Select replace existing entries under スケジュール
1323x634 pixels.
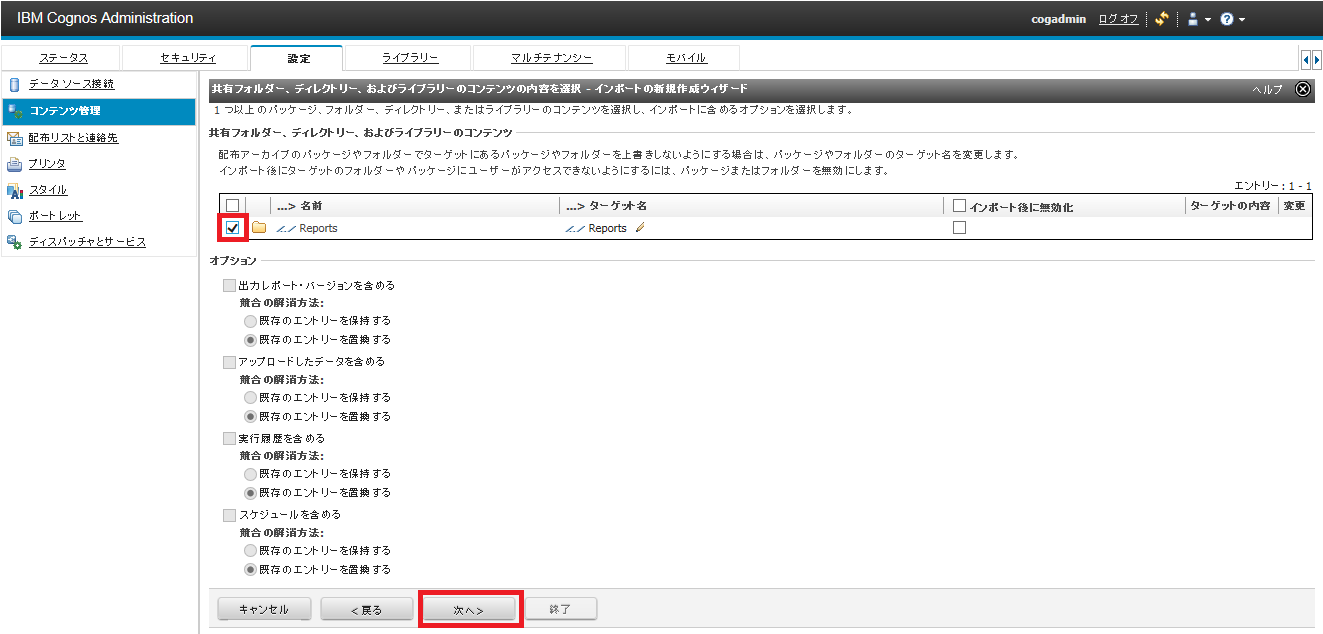tap(251, 569)
